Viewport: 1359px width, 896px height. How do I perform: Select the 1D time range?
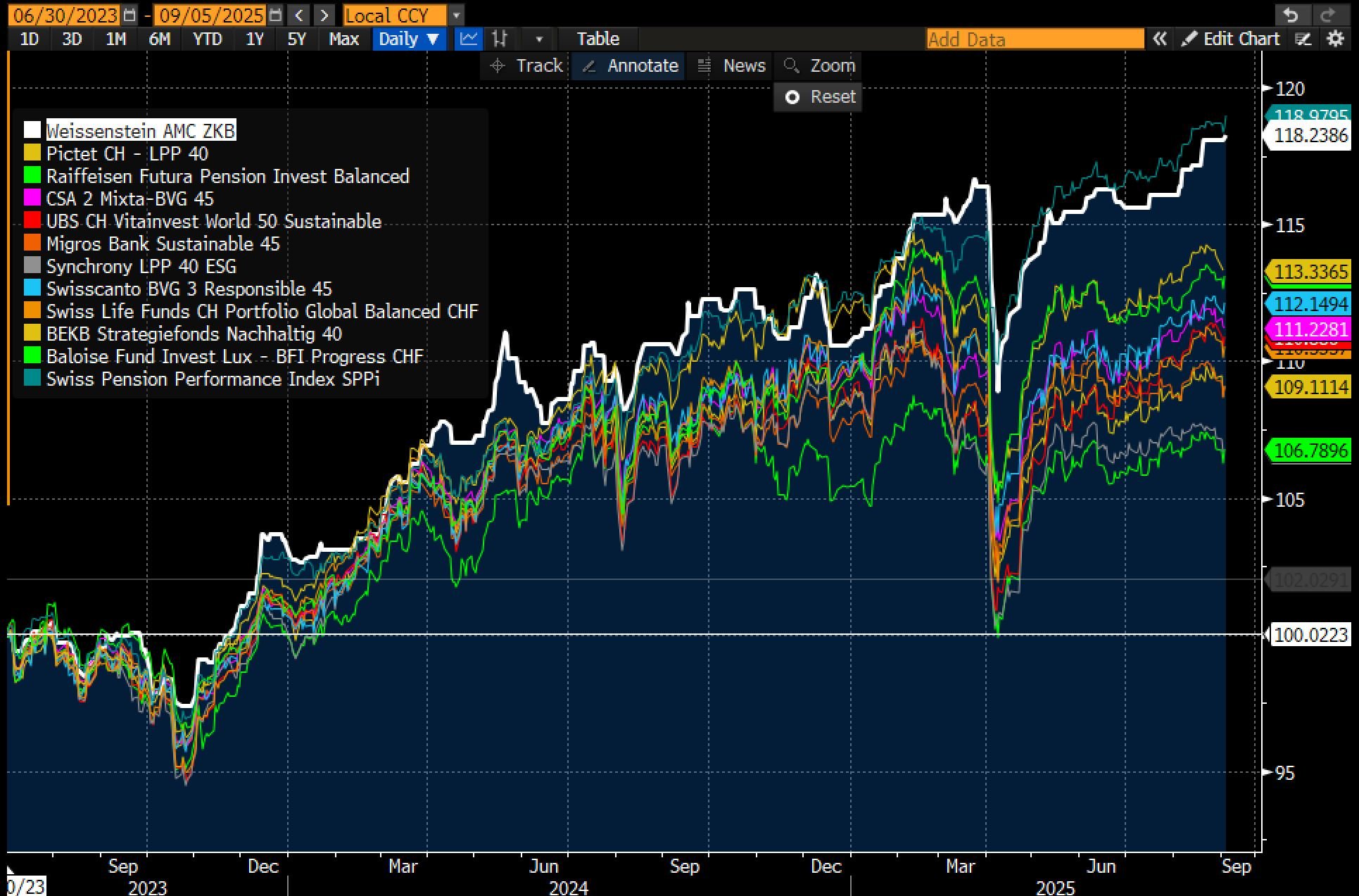pos(29,39)
